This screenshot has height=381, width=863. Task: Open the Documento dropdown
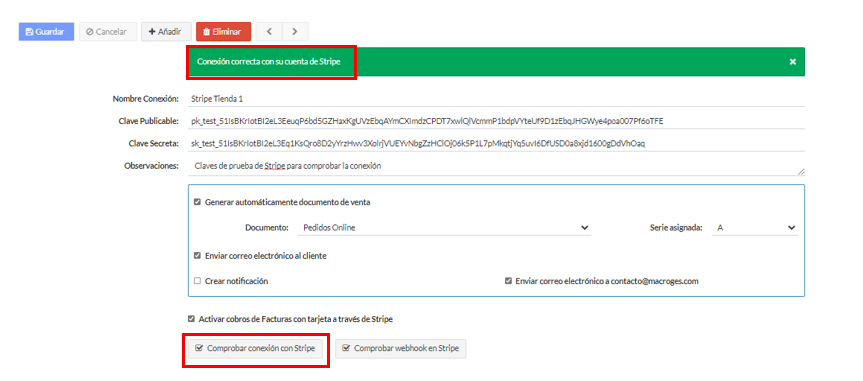click(x=444, y=227)
